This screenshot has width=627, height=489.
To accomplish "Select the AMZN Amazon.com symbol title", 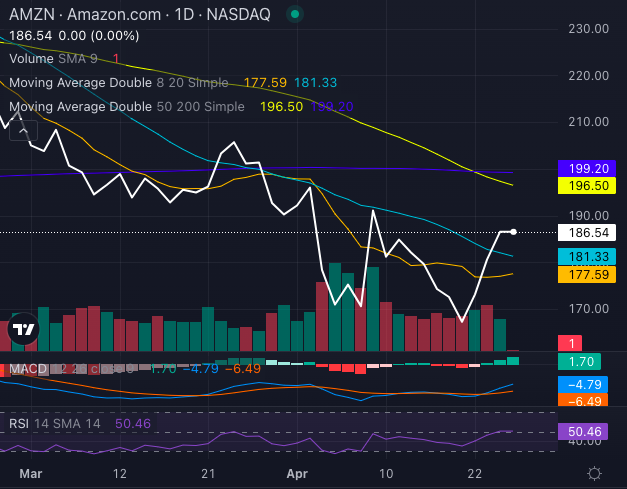I will click(139, 15).
